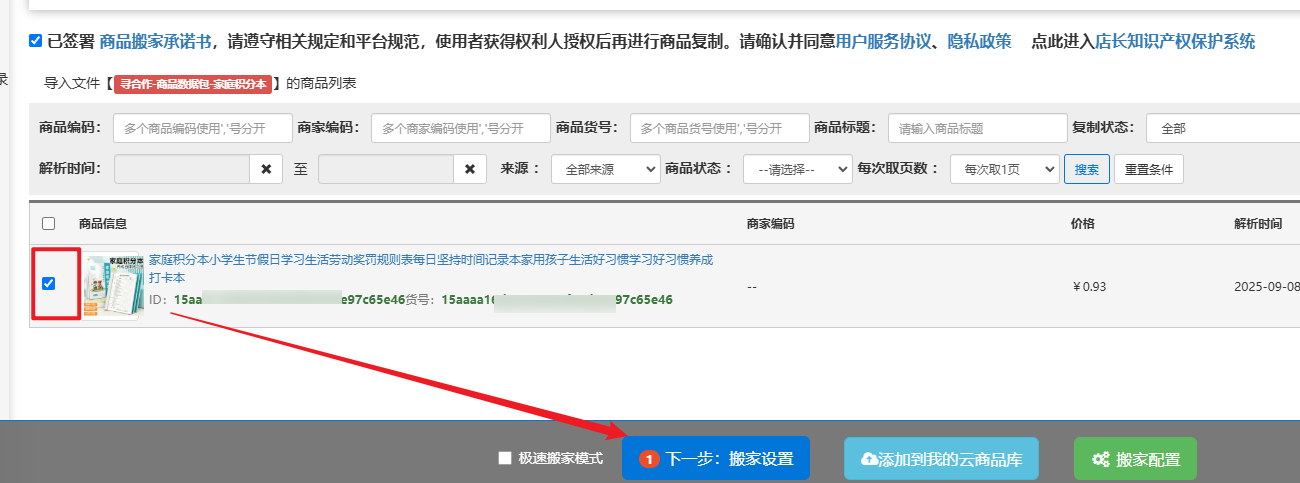Proceed to 下一步：搬家设置

[x=716, y=459]
